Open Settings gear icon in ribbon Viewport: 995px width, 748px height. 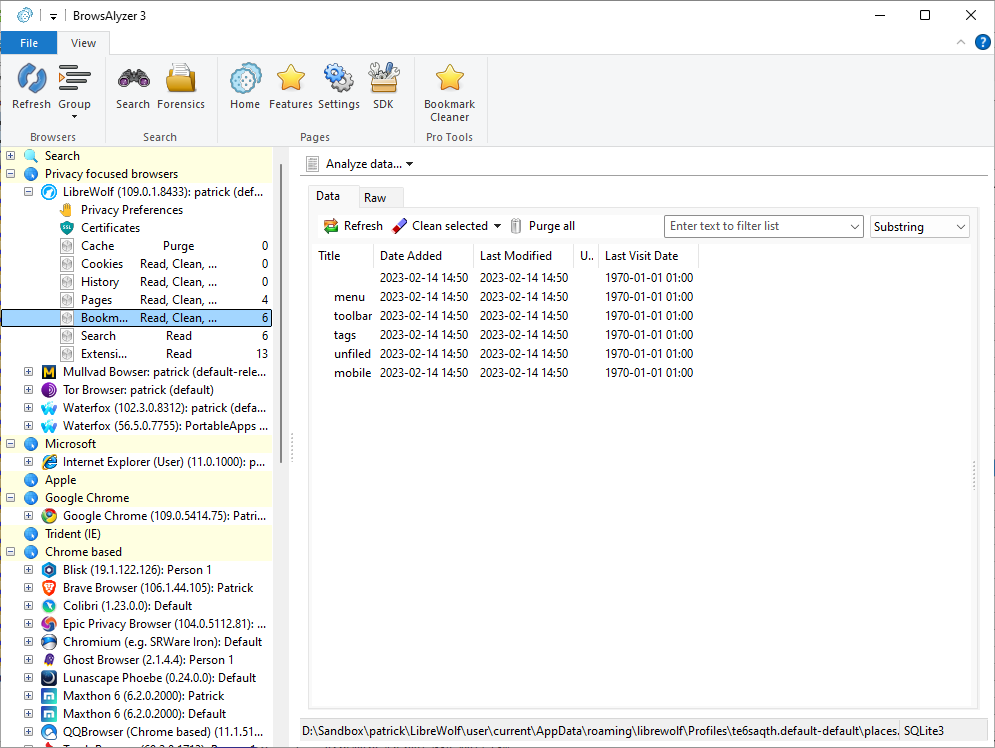(x=338, y=77)
